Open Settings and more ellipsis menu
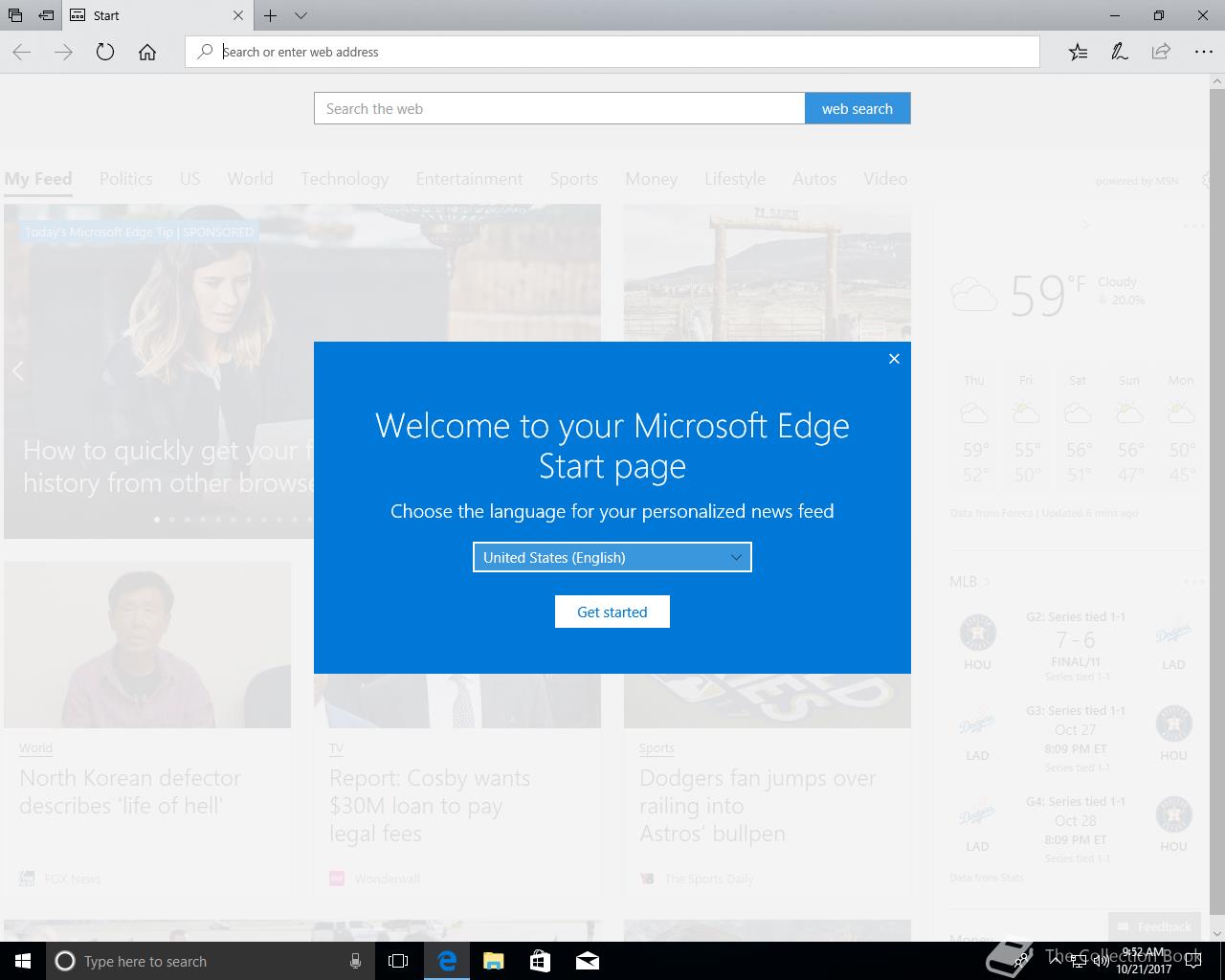The width and height of the screenshot is (1225, 980). (x=1203, y=53)
